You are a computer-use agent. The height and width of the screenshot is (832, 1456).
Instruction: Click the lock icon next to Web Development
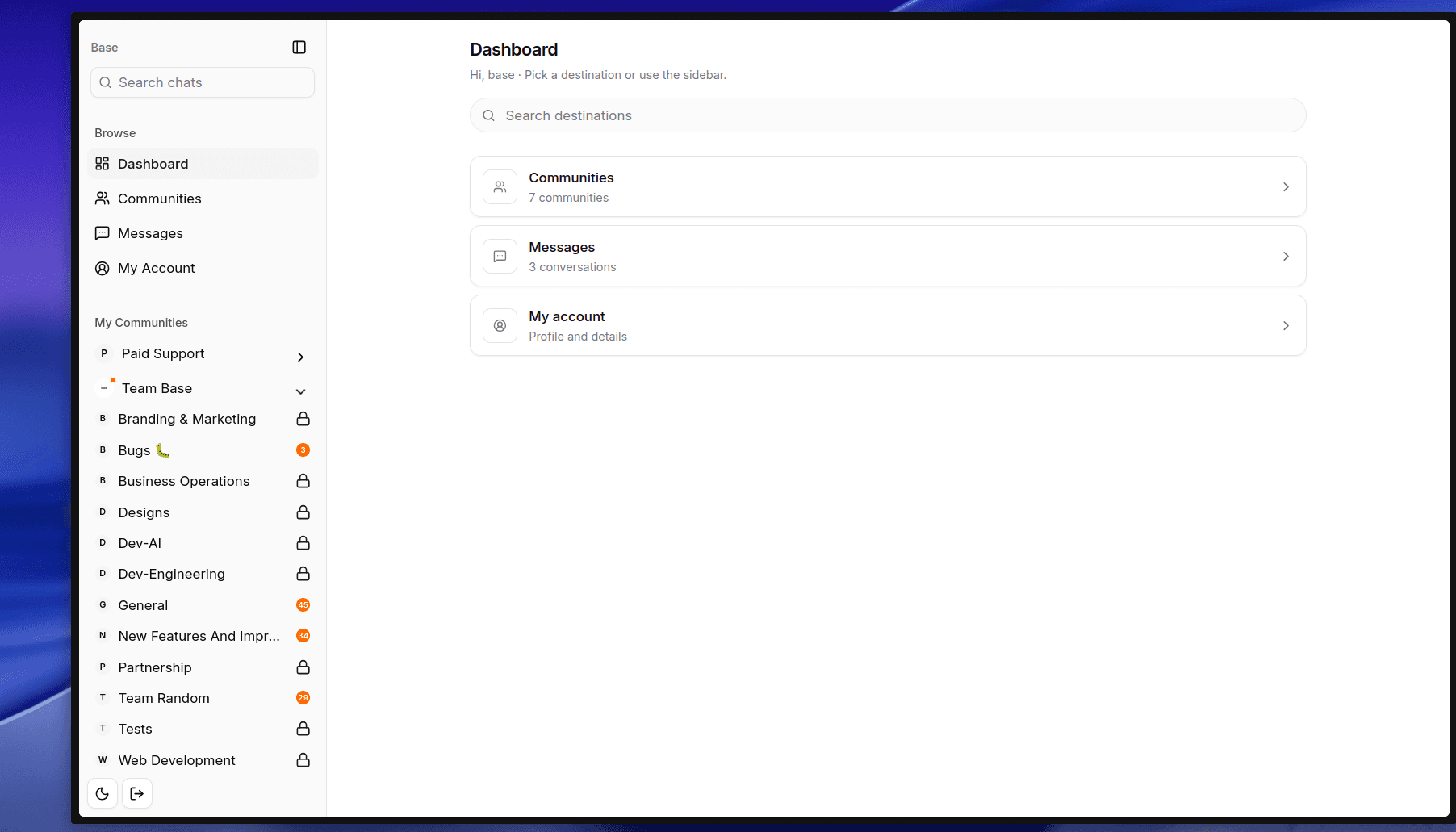point(303,760)
